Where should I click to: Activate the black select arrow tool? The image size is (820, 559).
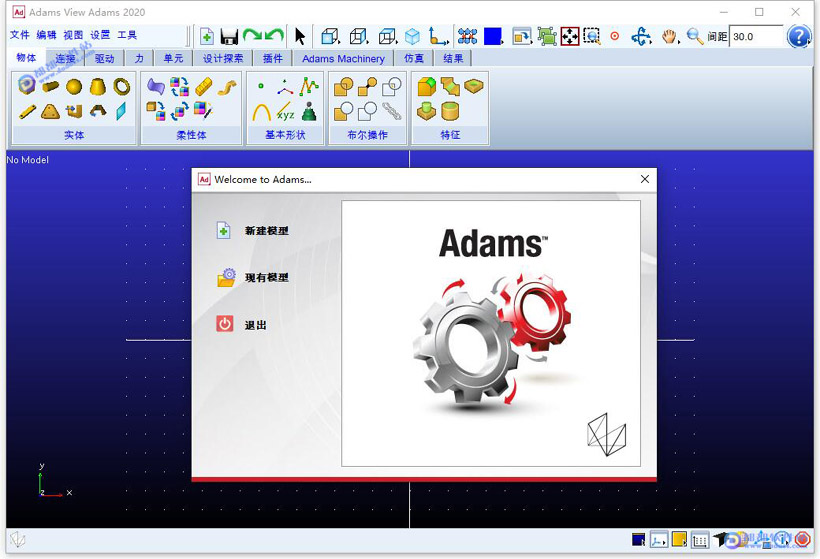(300, 36)
